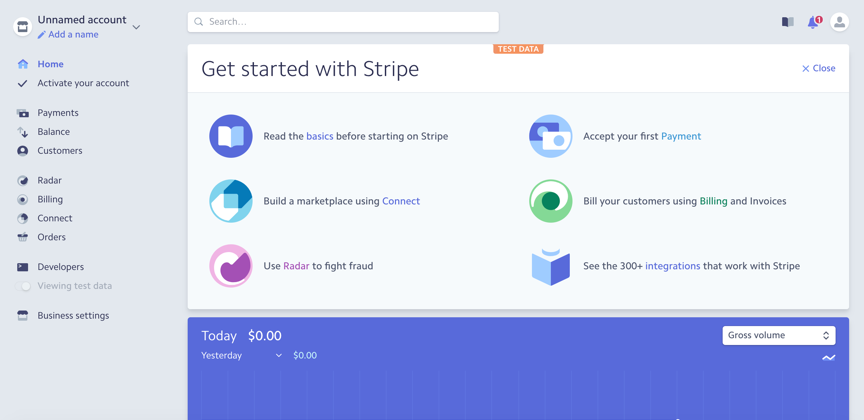Click the Payment link
864x420 pixels.
(x=681, y=136)
